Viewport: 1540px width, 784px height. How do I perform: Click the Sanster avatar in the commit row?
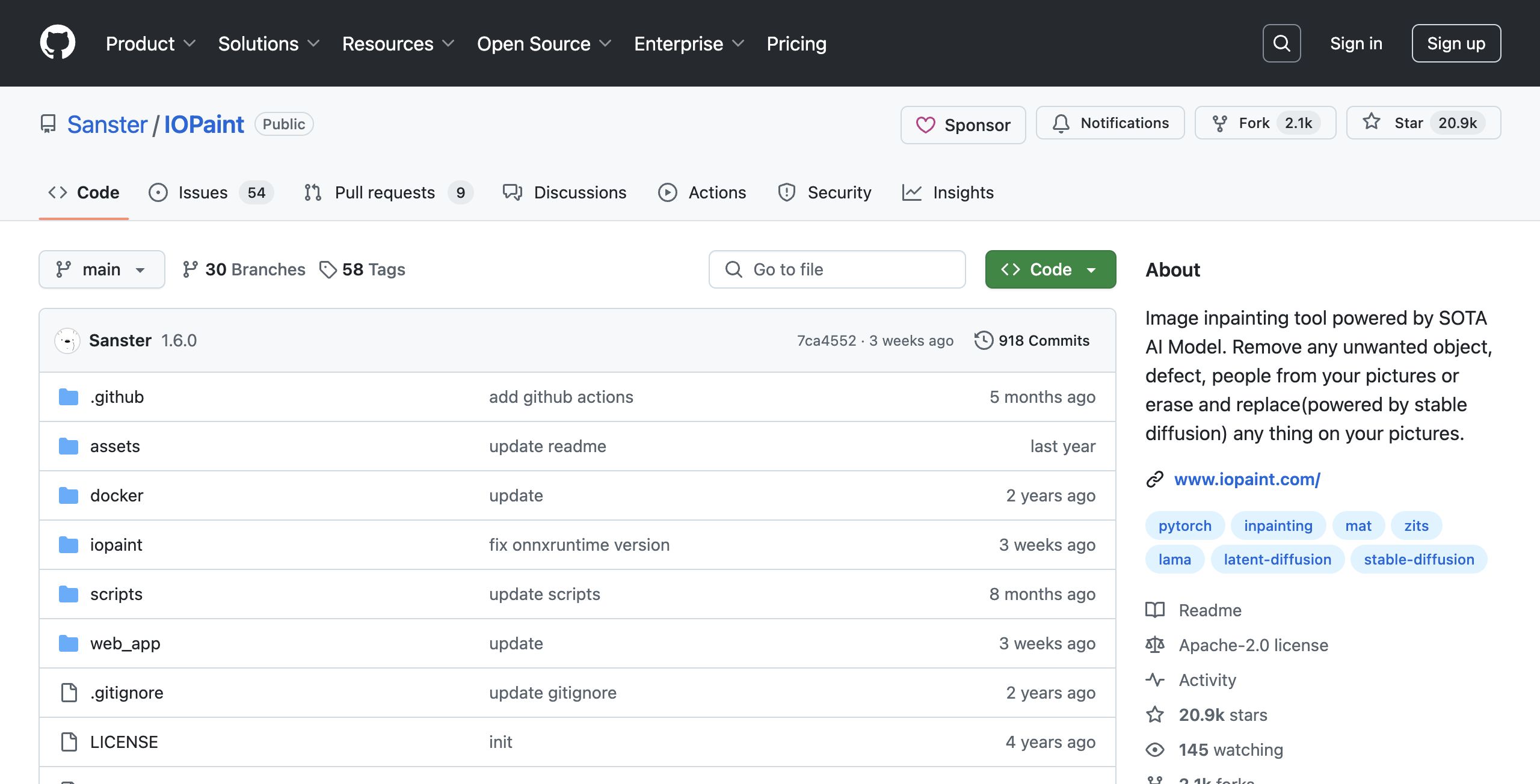click(67, 341)
